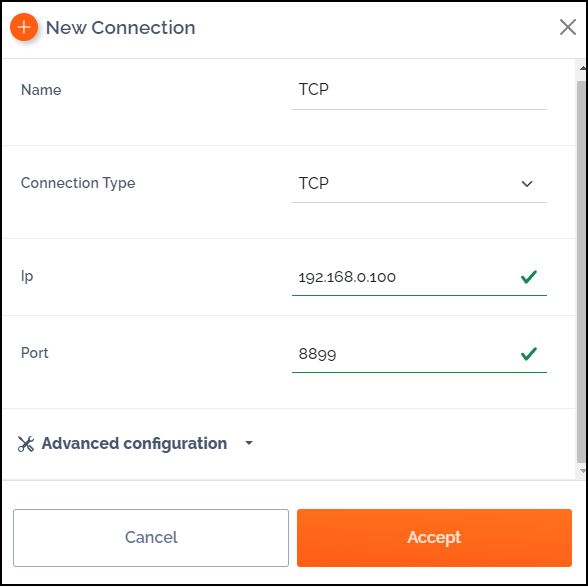Image resolution: width=588 pixels, height=586 pixels.
Task: Expand Advanced configuration using small arrow
Action: 248,443
